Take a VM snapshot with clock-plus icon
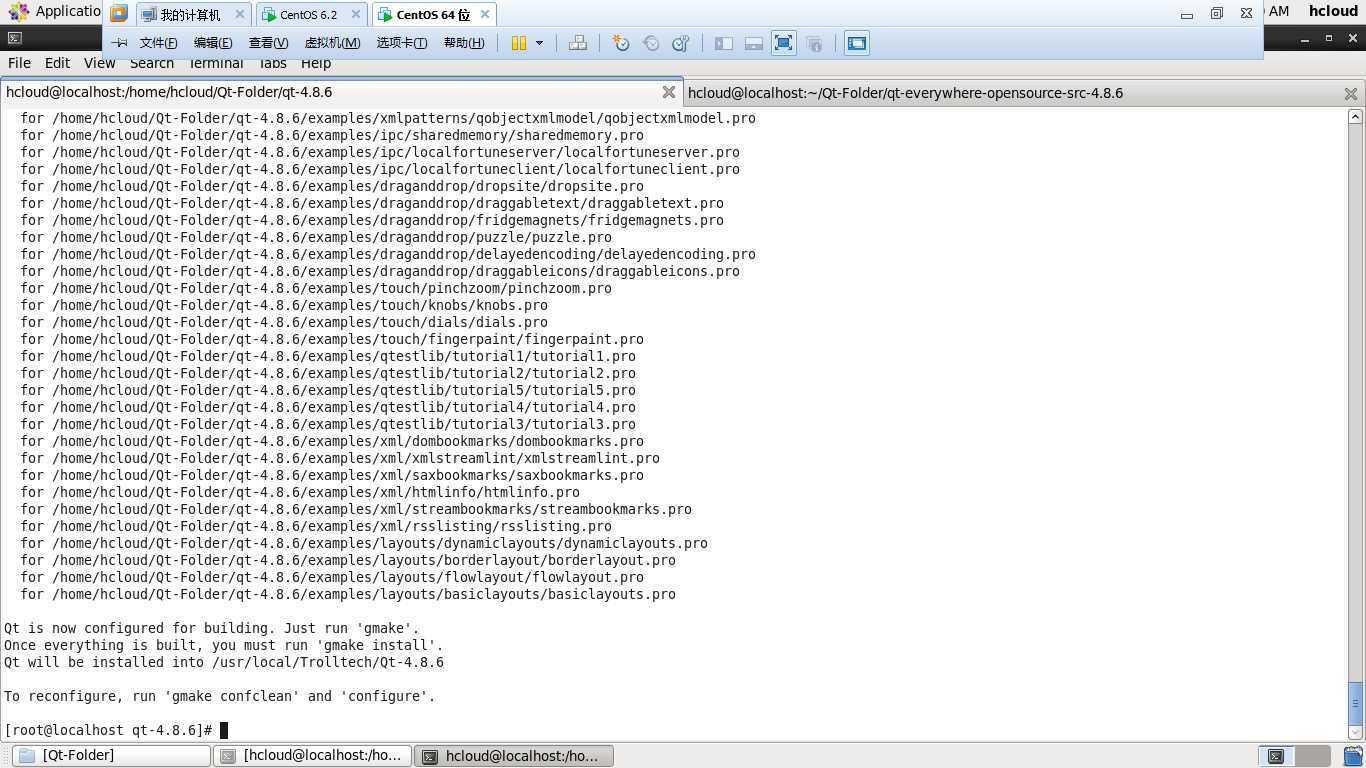 click(621, 43)
